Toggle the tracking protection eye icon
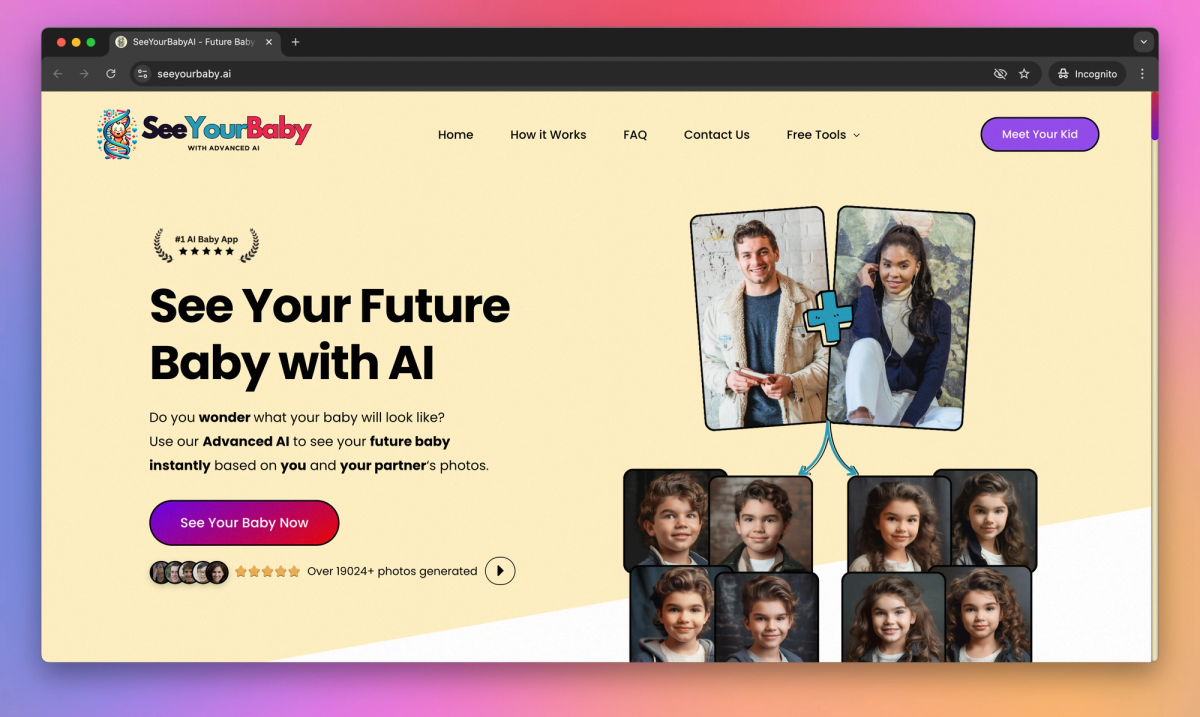The image size is (1200, 717). (x=1000, y=74)
